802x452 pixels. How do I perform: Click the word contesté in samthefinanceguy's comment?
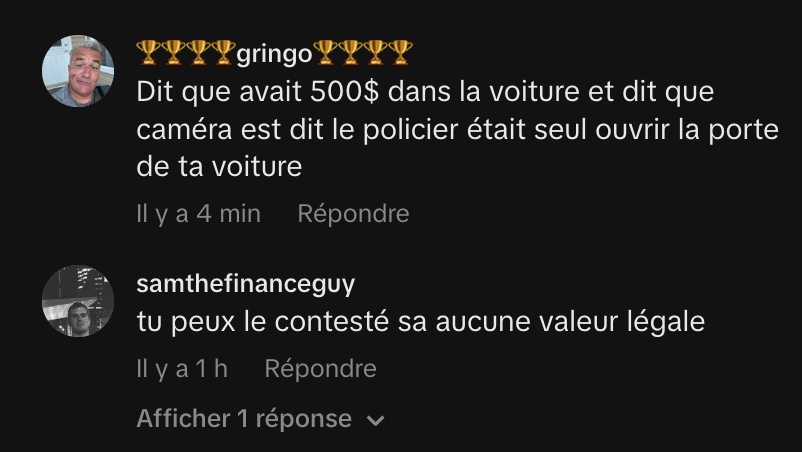331,322
